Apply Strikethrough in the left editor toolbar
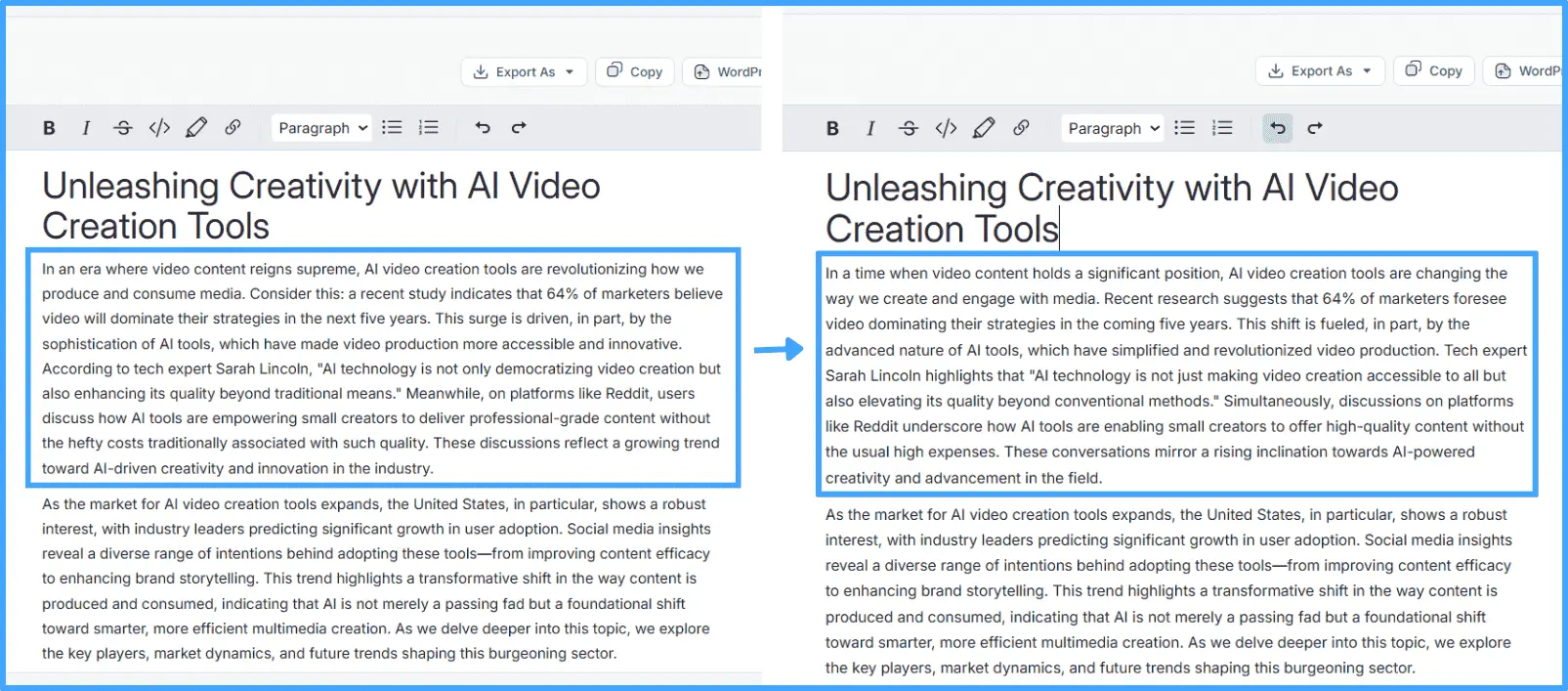Viewport: 1568px width, 691px height. pyautogui.click(x=122, y=128)
